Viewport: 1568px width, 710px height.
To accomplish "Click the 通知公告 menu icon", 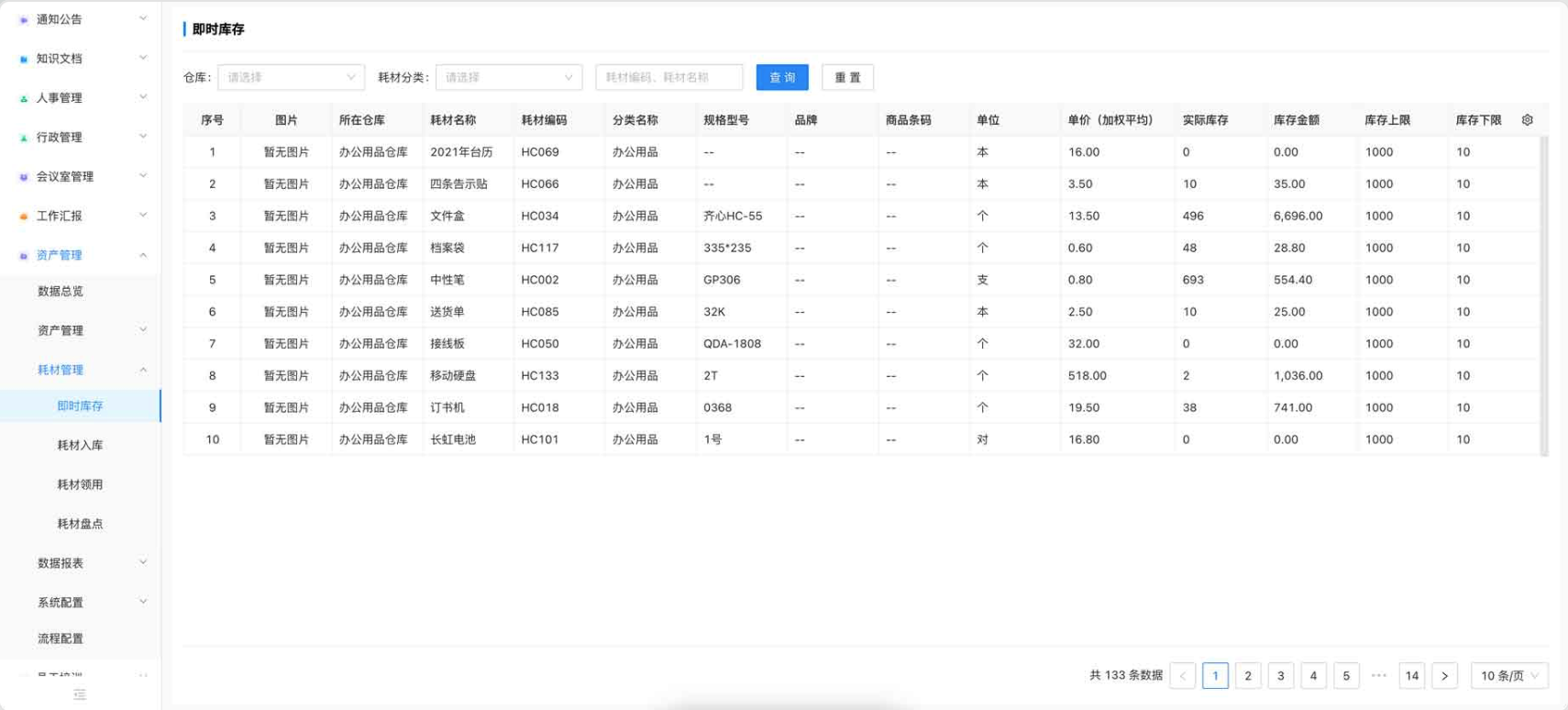I will [24, 19].
